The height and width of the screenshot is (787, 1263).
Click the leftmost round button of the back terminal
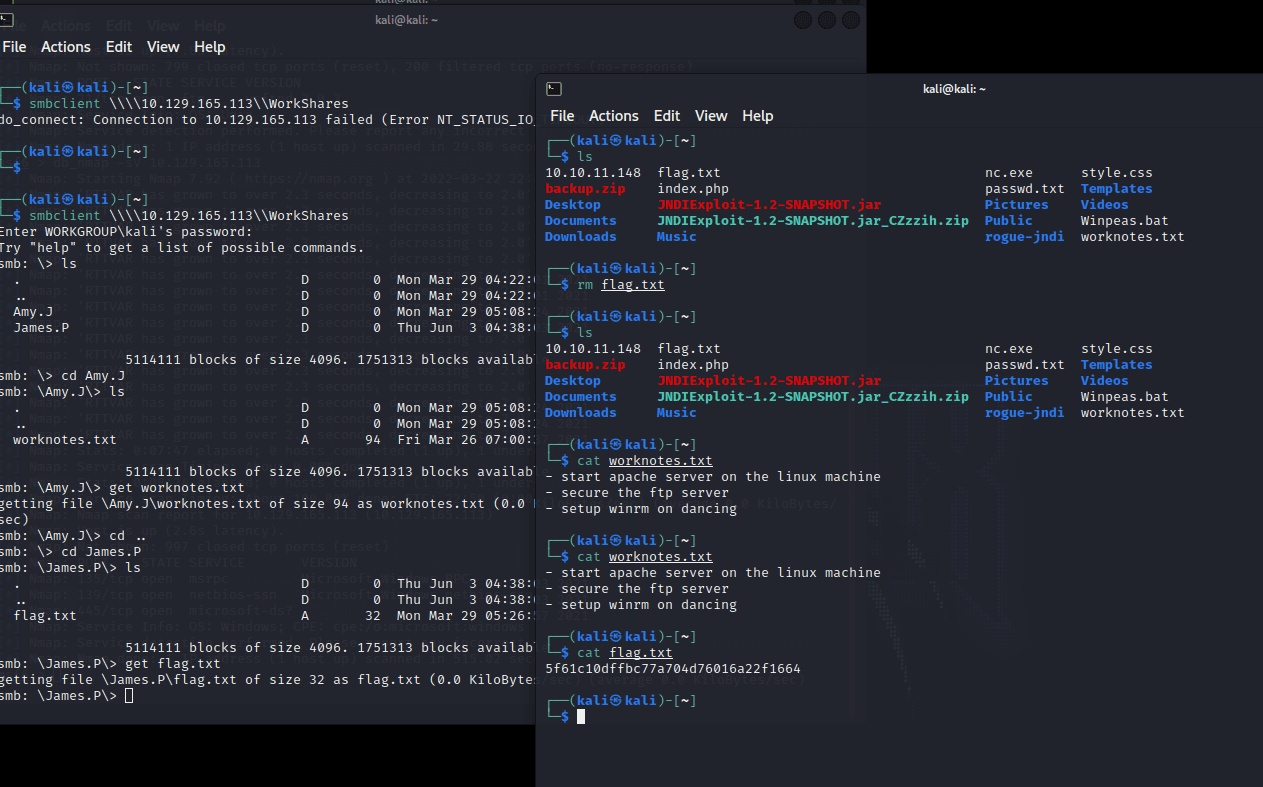click(x=803, y=21)
